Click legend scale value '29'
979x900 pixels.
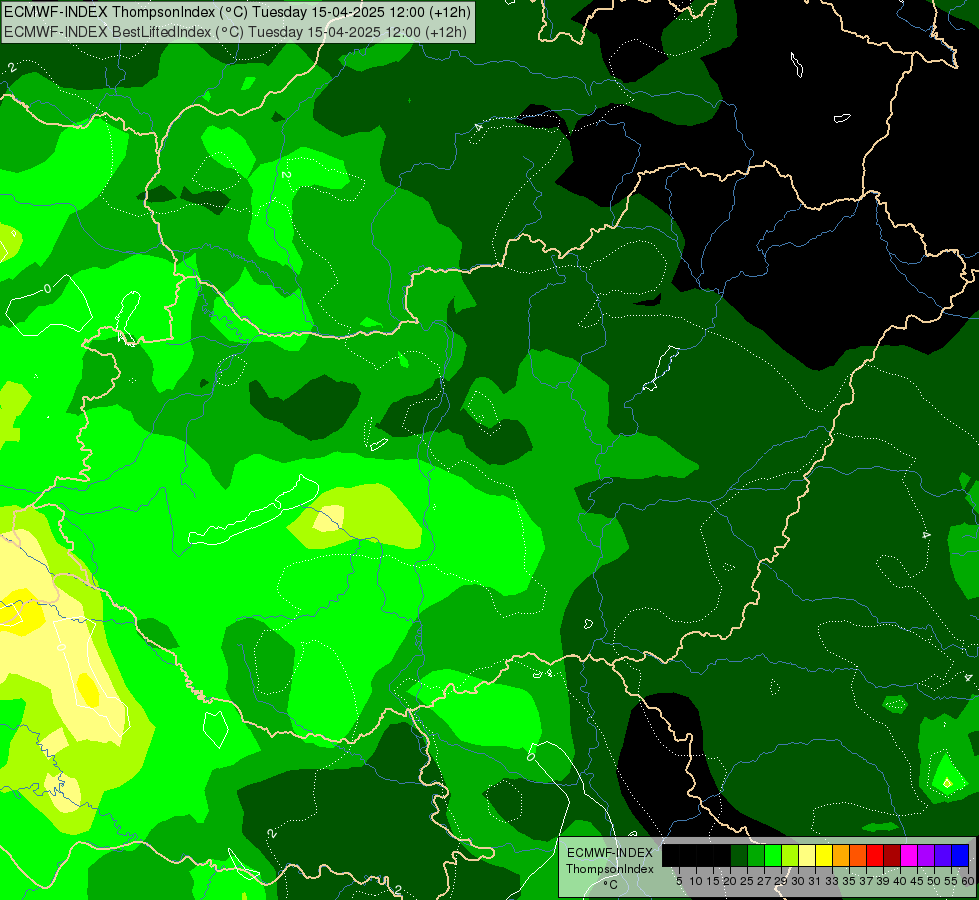(781, 881)
